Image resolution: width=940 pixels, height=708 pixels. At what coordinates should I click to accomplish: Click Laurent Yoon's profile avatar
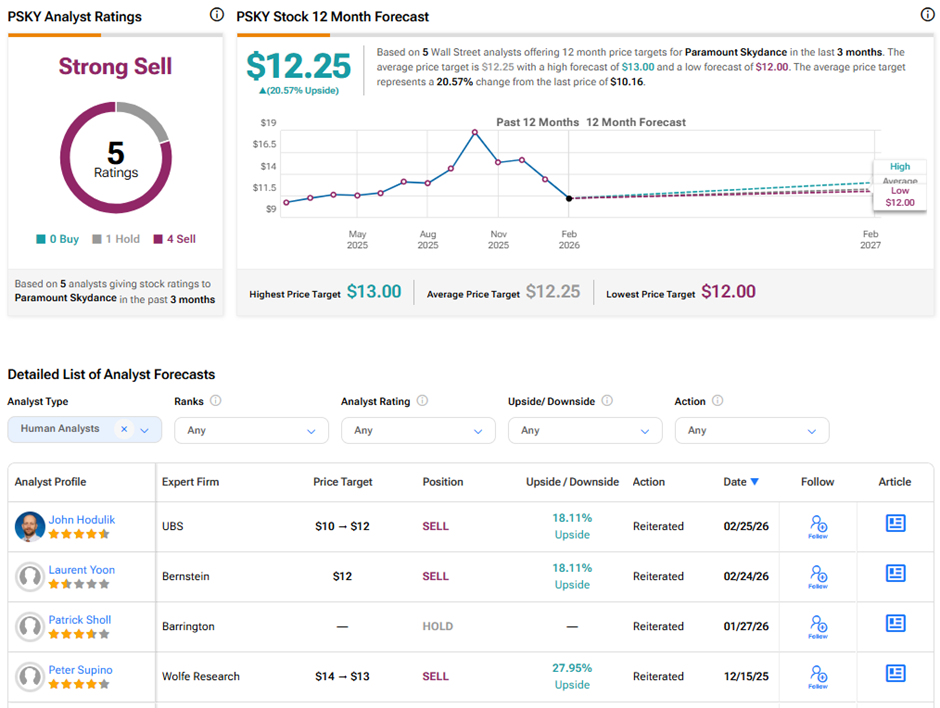coord(30,576)
